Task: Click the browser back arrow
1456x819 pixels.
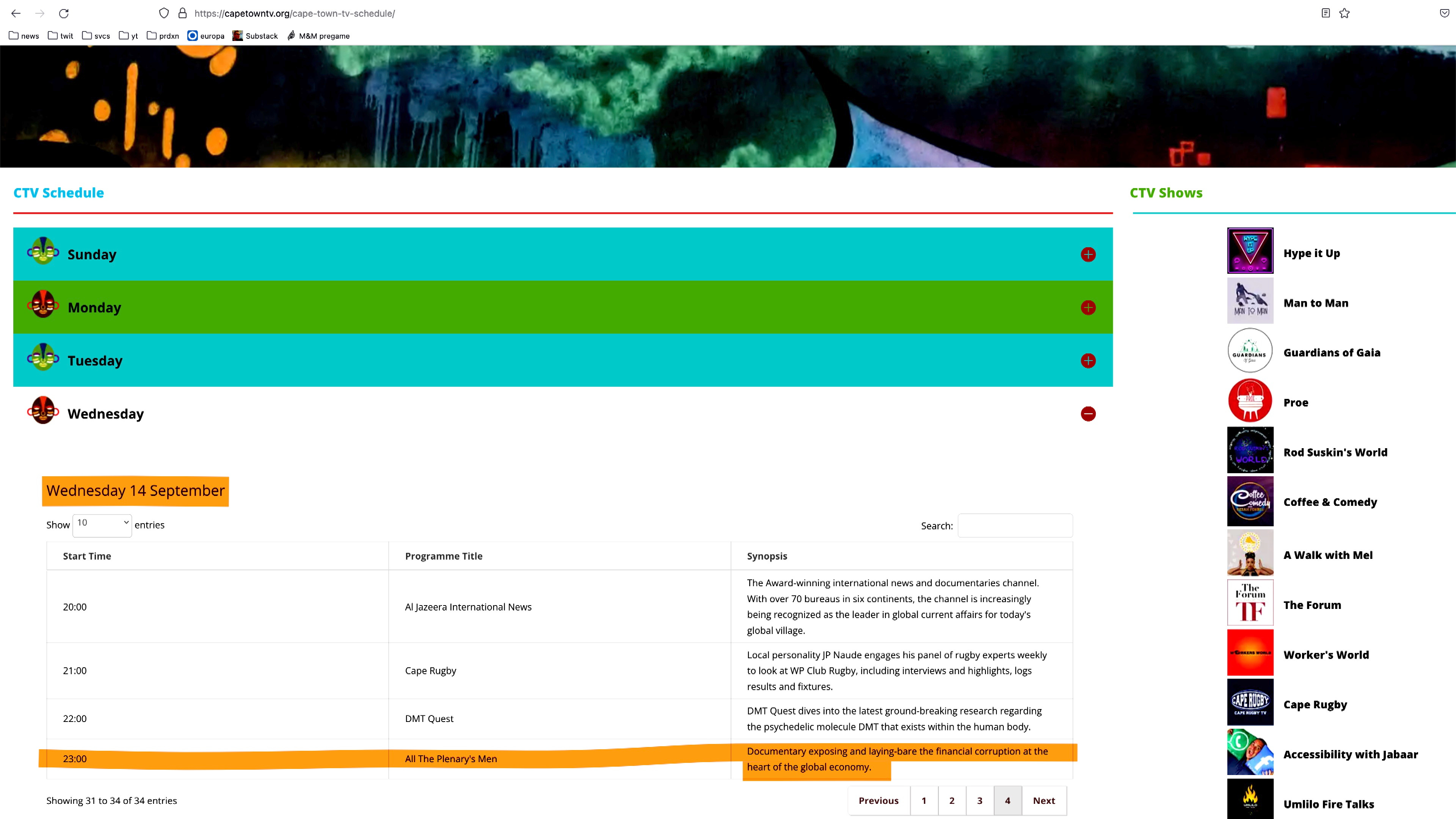Action: tap(16, 13)
